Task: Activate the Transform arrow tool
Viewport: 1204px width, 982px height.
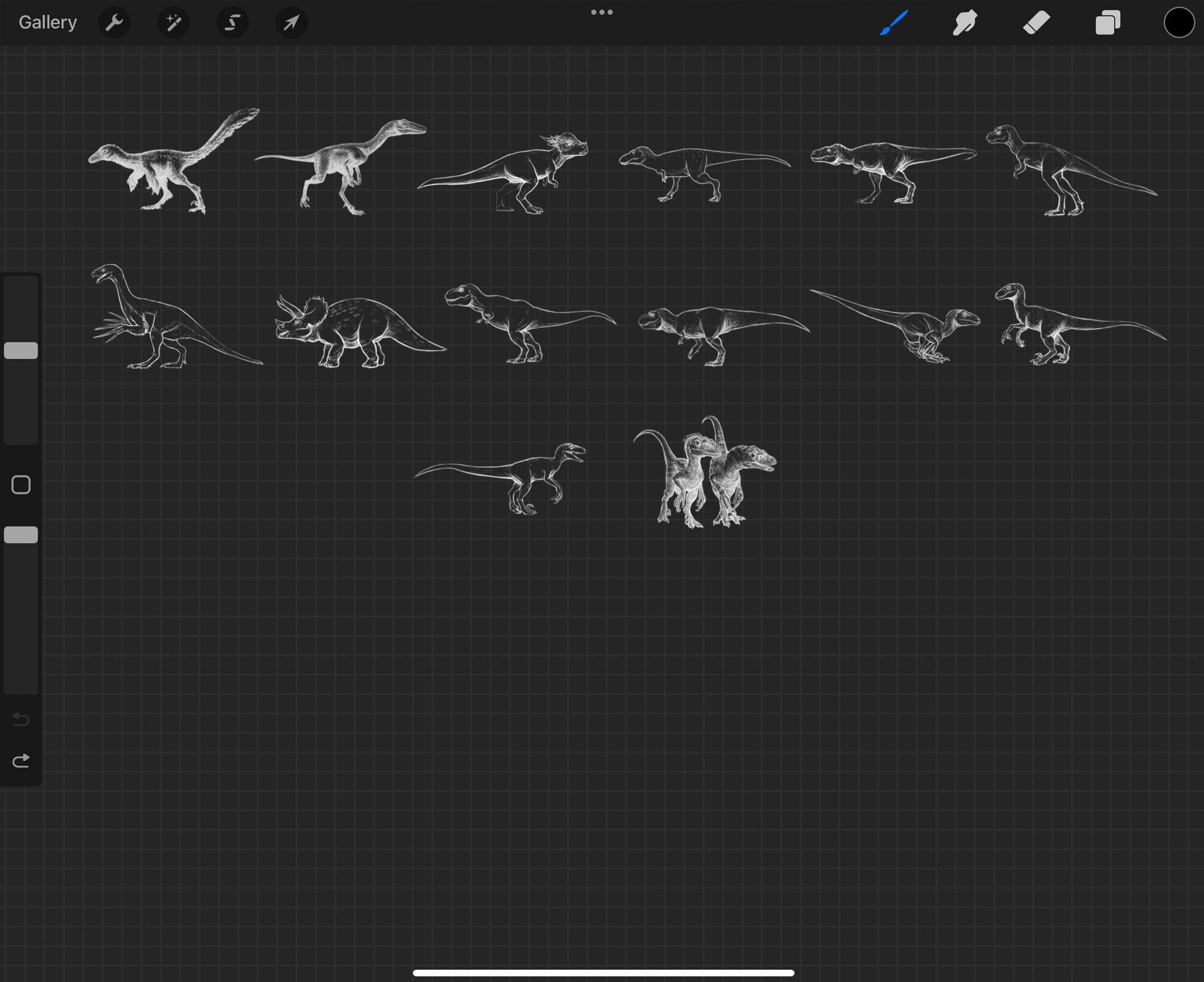Action: (x=291, y=23)
